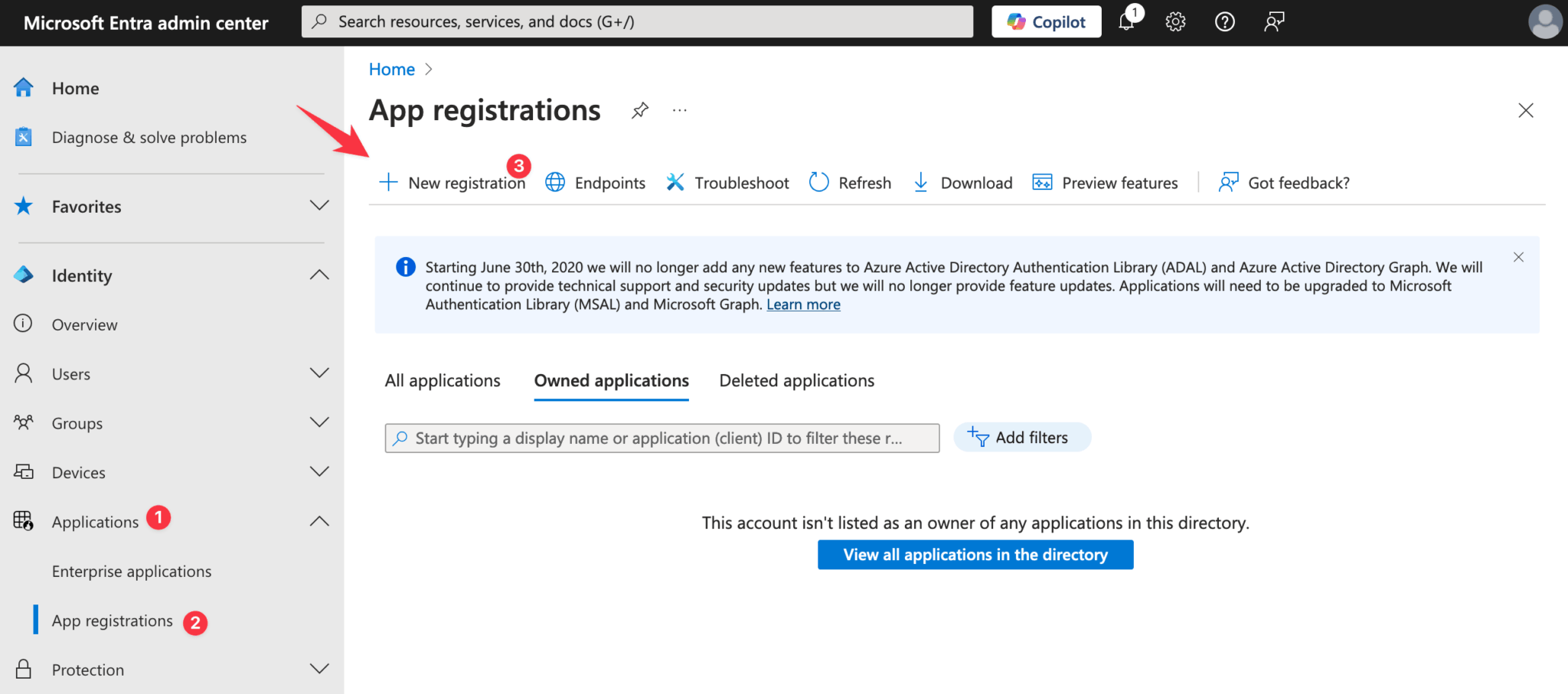Click the Preview features icon
This screenshot has height=694, width=1568.
[1042, 182]
